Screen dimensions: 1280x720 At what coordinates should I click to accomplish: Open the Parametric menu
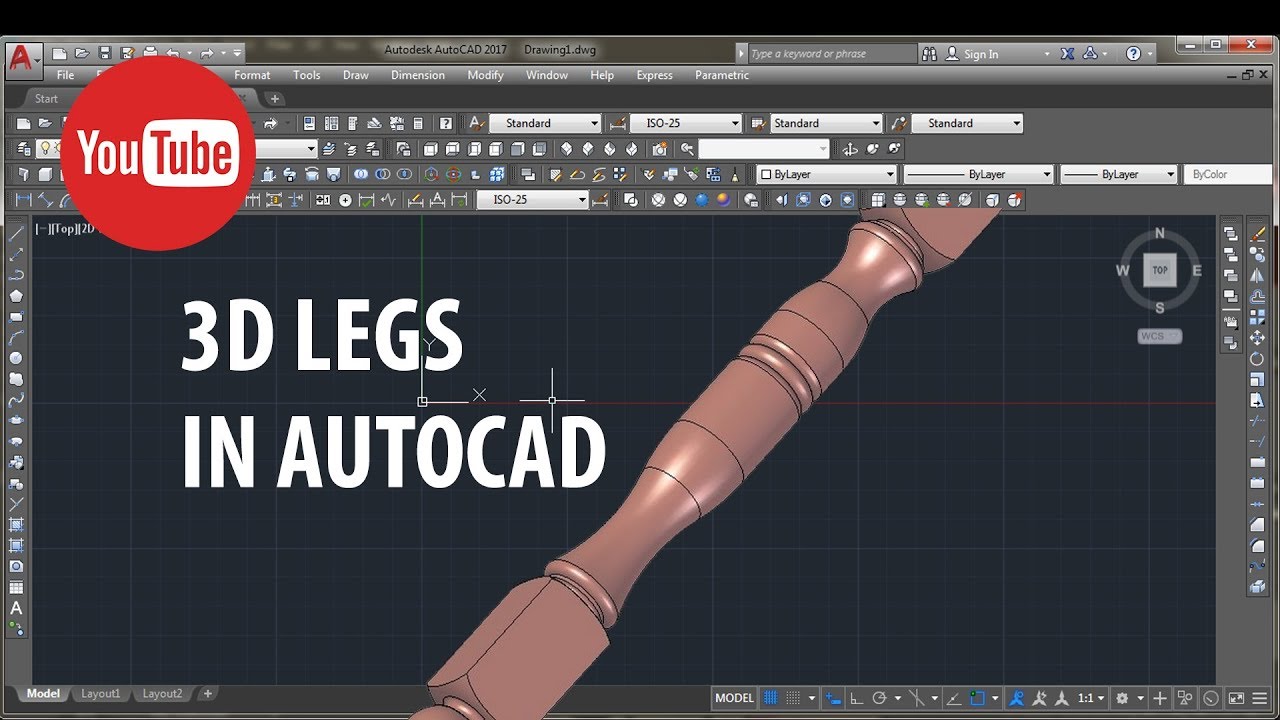point(722,75)
